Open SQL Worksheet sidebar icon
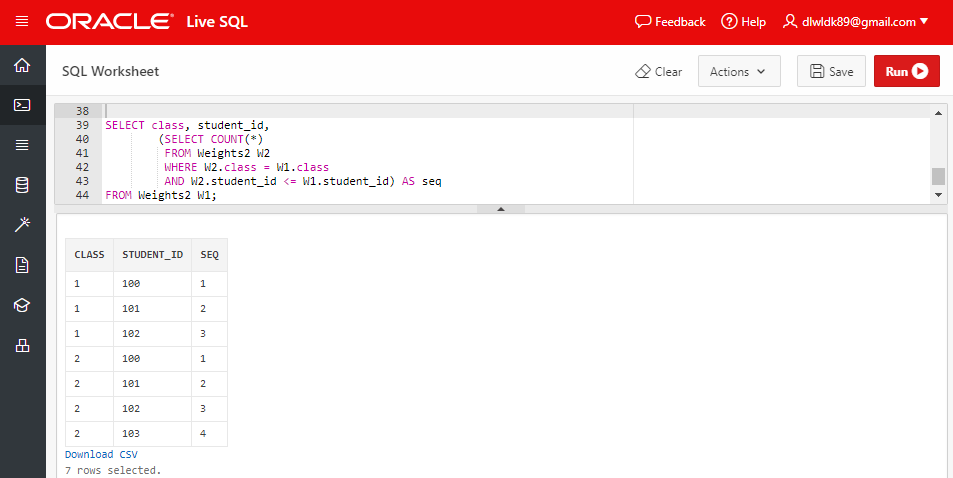Image resolution: width=953 pixels, height=478 pixels. (x=22, y=105)
